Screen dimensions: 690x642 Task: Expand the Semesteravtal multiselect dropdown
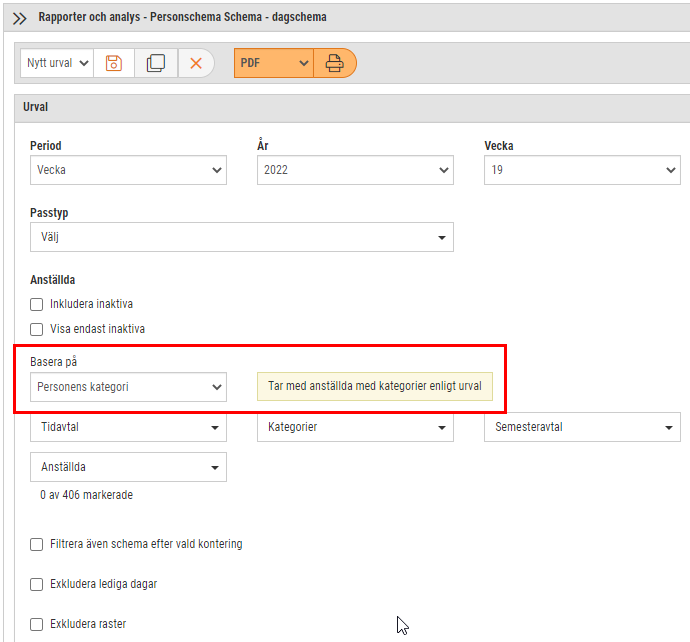pyautogui.click(x=582, y=427)
